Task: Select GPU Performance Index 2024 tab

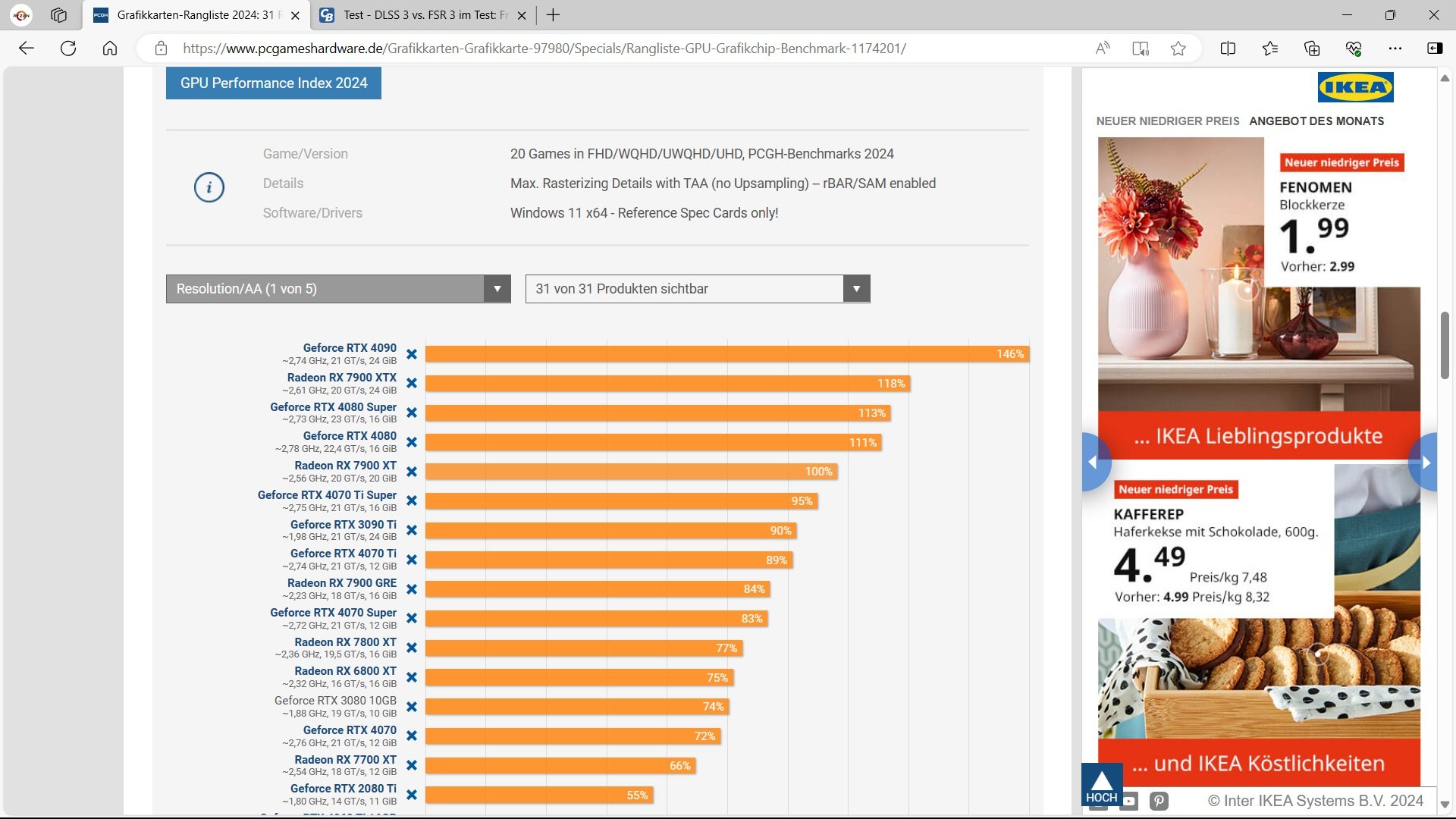Action: [x=274, y=83]
